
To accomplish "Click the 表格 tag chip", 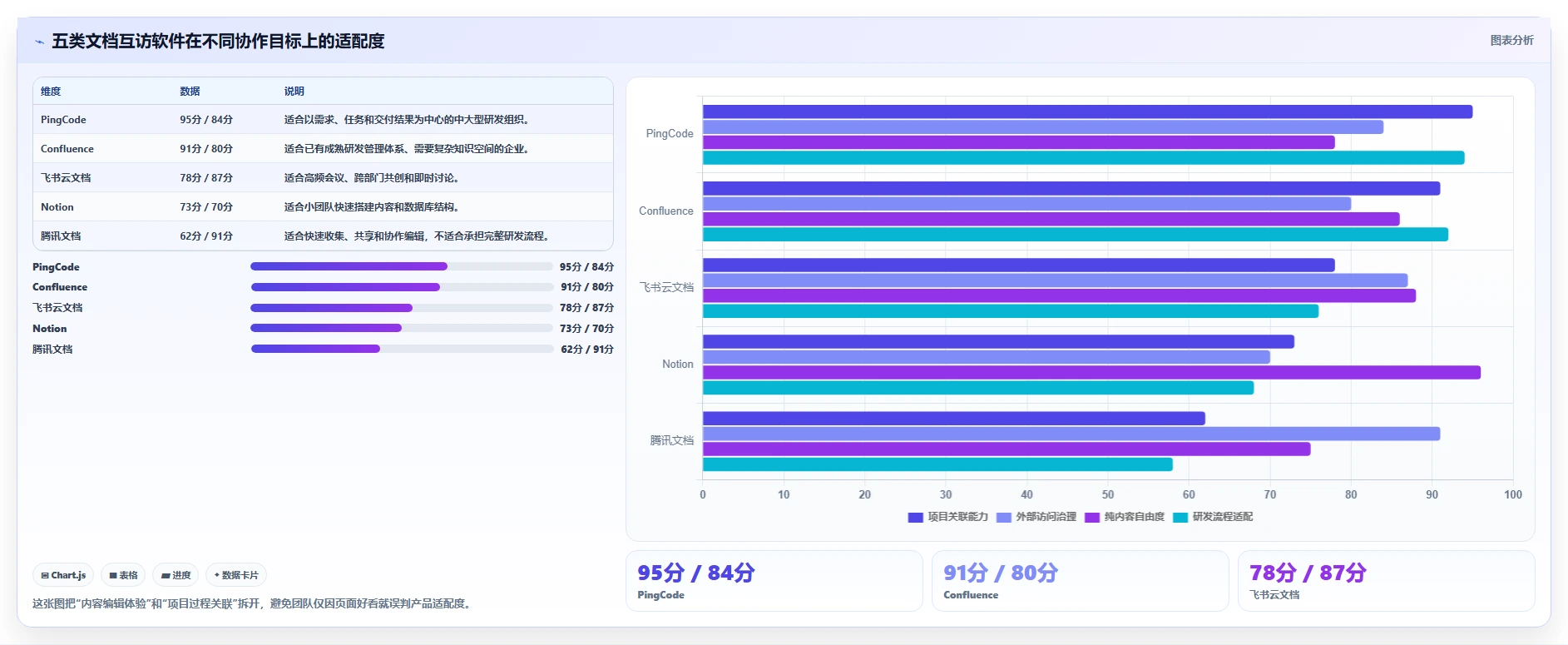I will (x=123, y=575).
